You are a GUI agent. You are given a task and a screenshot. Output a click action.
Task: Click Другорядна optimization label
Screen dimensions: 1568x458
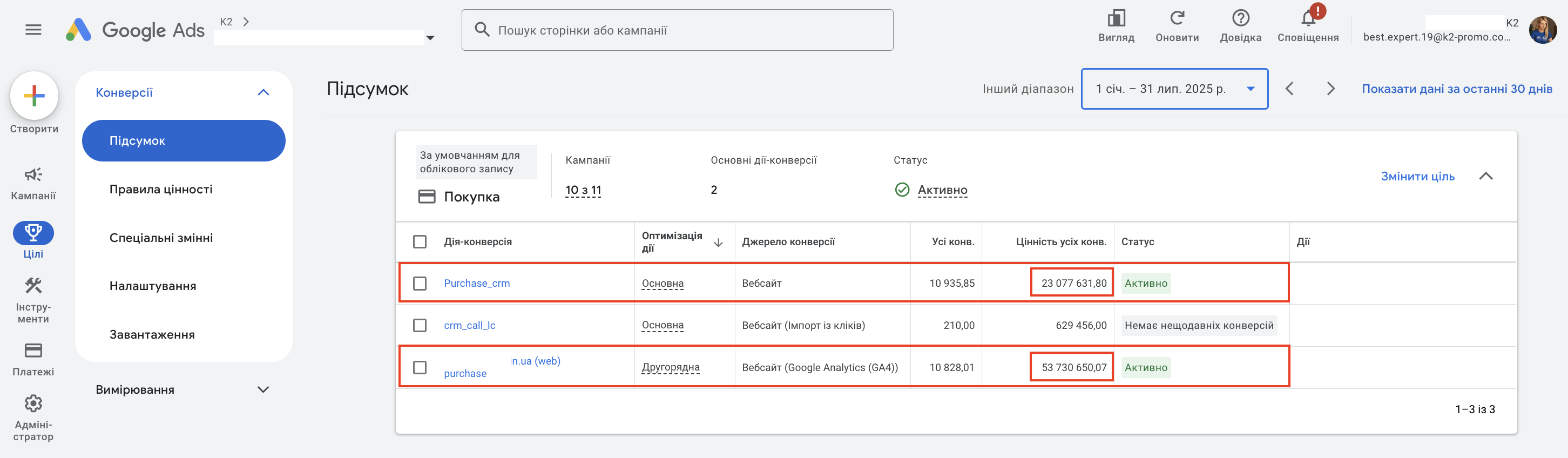tap(671, 367)
